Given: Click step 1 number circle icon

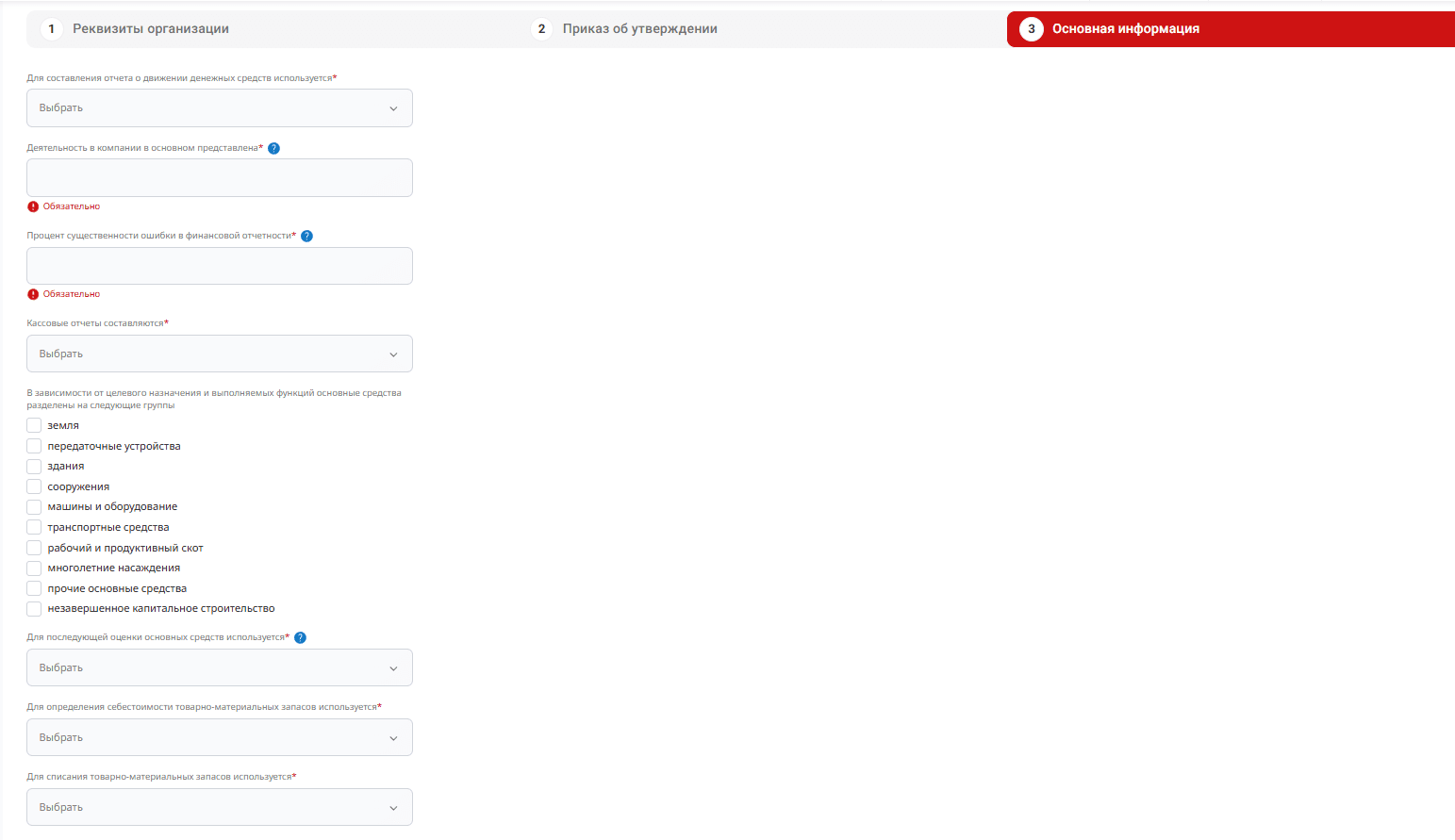Looking at the screenshot, I should click(x=51, y=29).
